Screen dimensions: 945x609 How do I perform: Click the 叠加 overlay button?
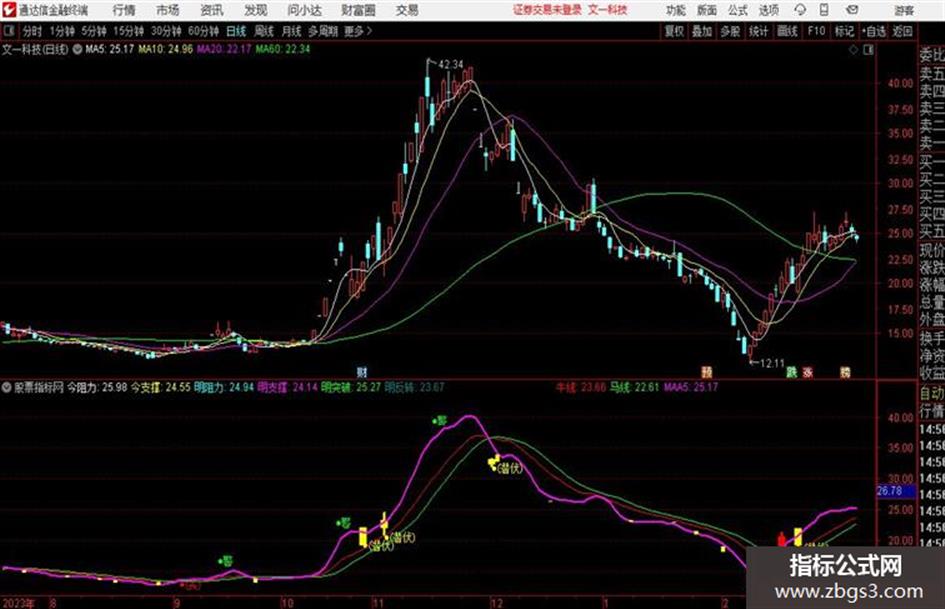click(702, 31)
